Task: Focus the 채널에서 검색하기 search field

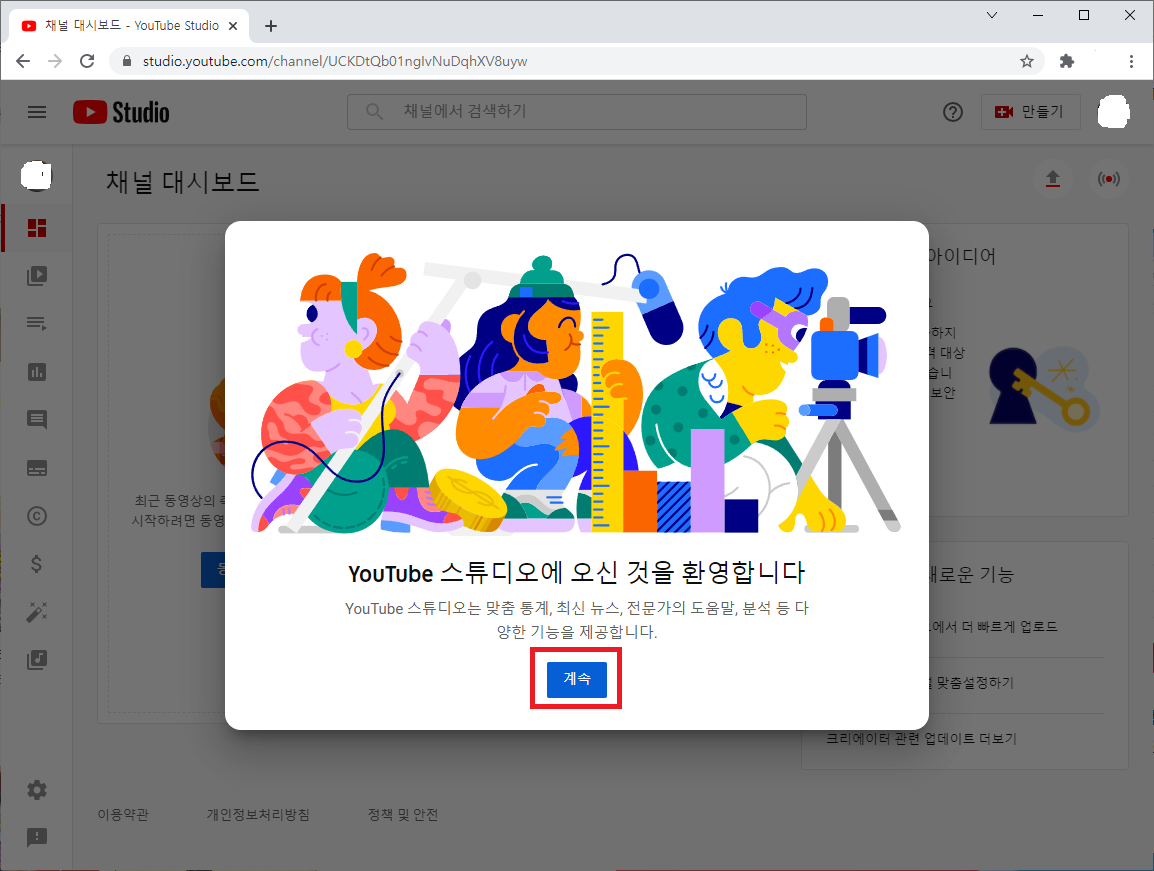Action: [x=577, y=112]
